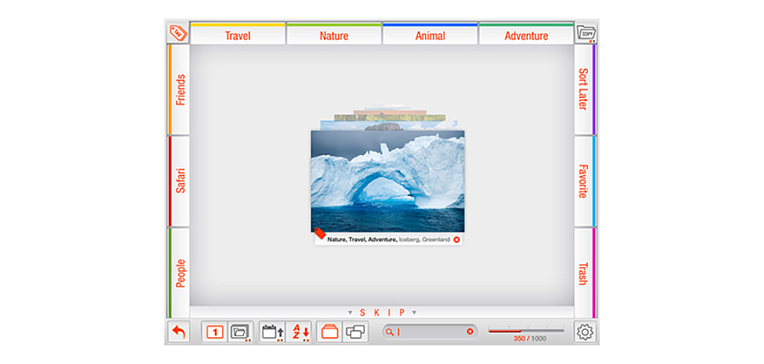This screenshot has width=764, height=364.
Task: Click the undo arrow button
Action: pyautogui.click(x=178, y=332)
